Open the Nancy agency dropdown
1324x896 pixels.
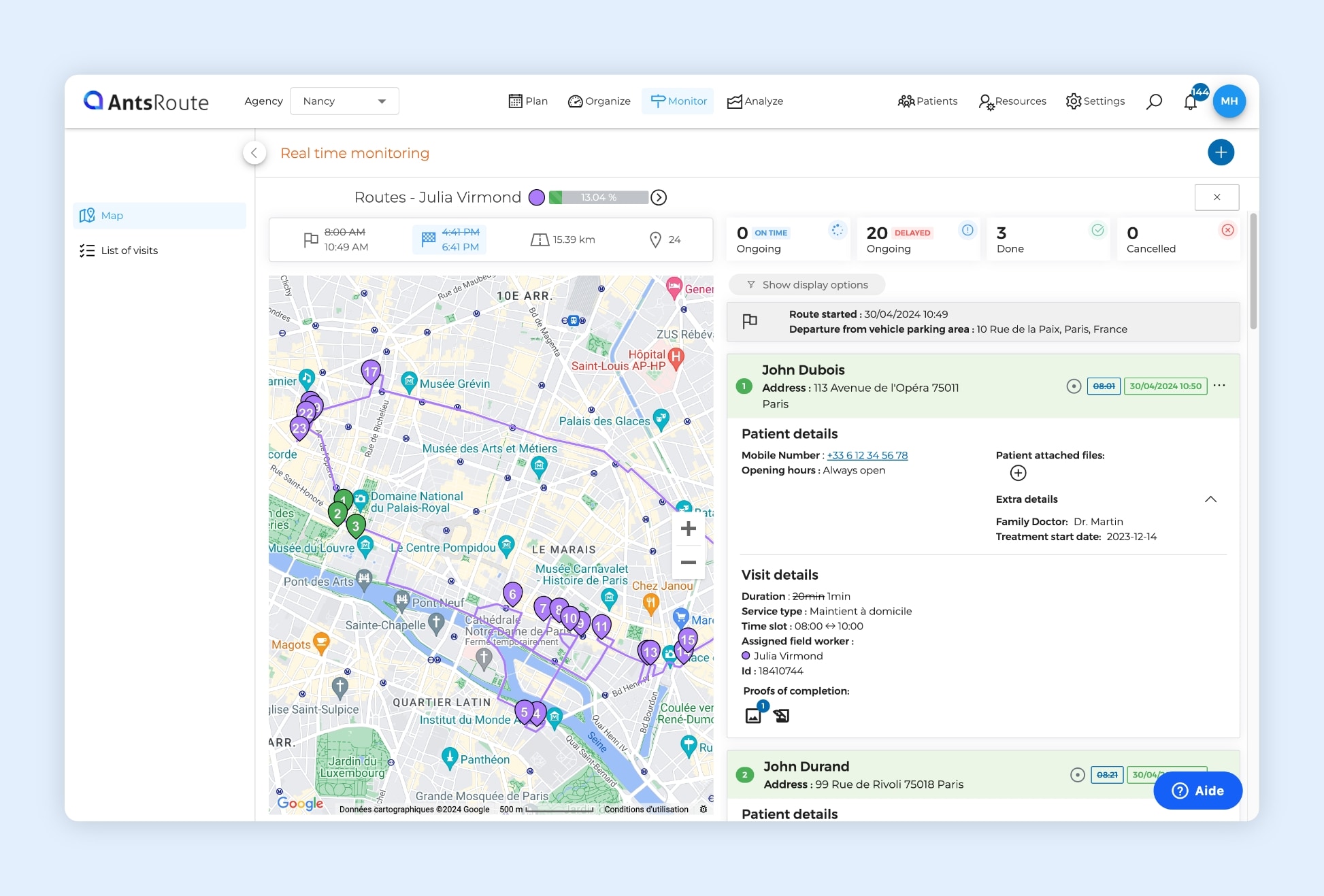click(344, 101)
